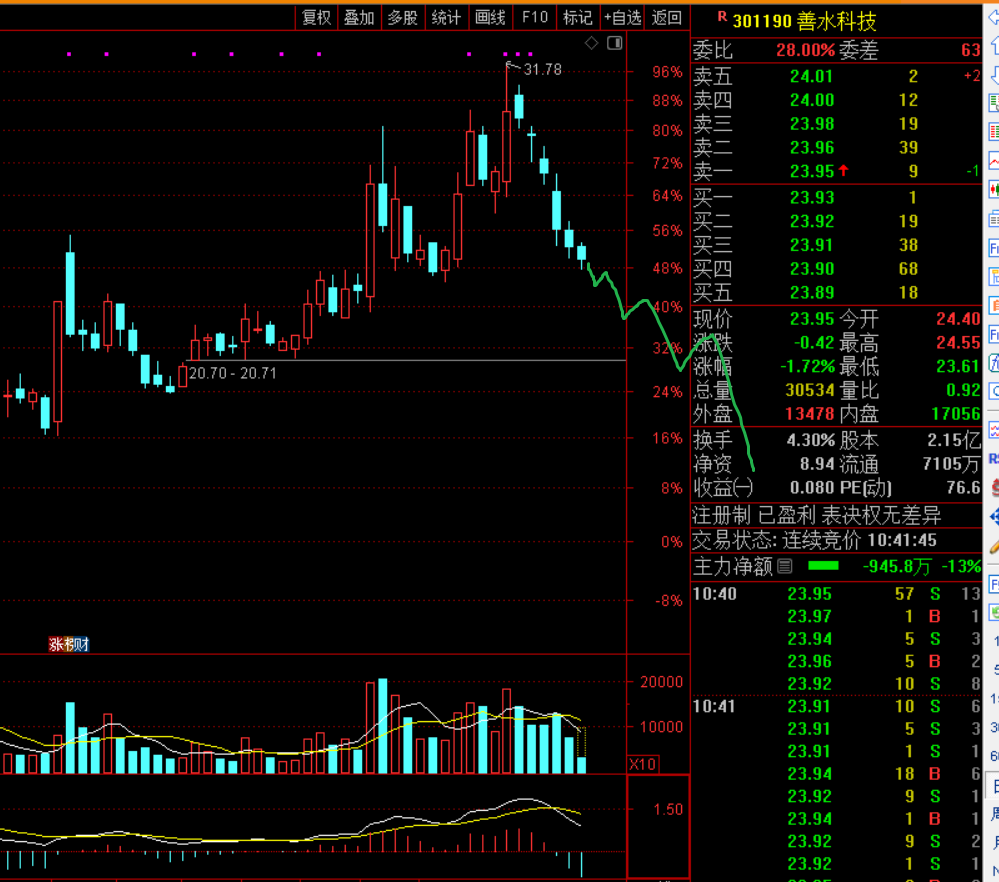Click 注册制 已盈利 表决权无差异 status line
The image size is (999, 882).
(816, 515)
